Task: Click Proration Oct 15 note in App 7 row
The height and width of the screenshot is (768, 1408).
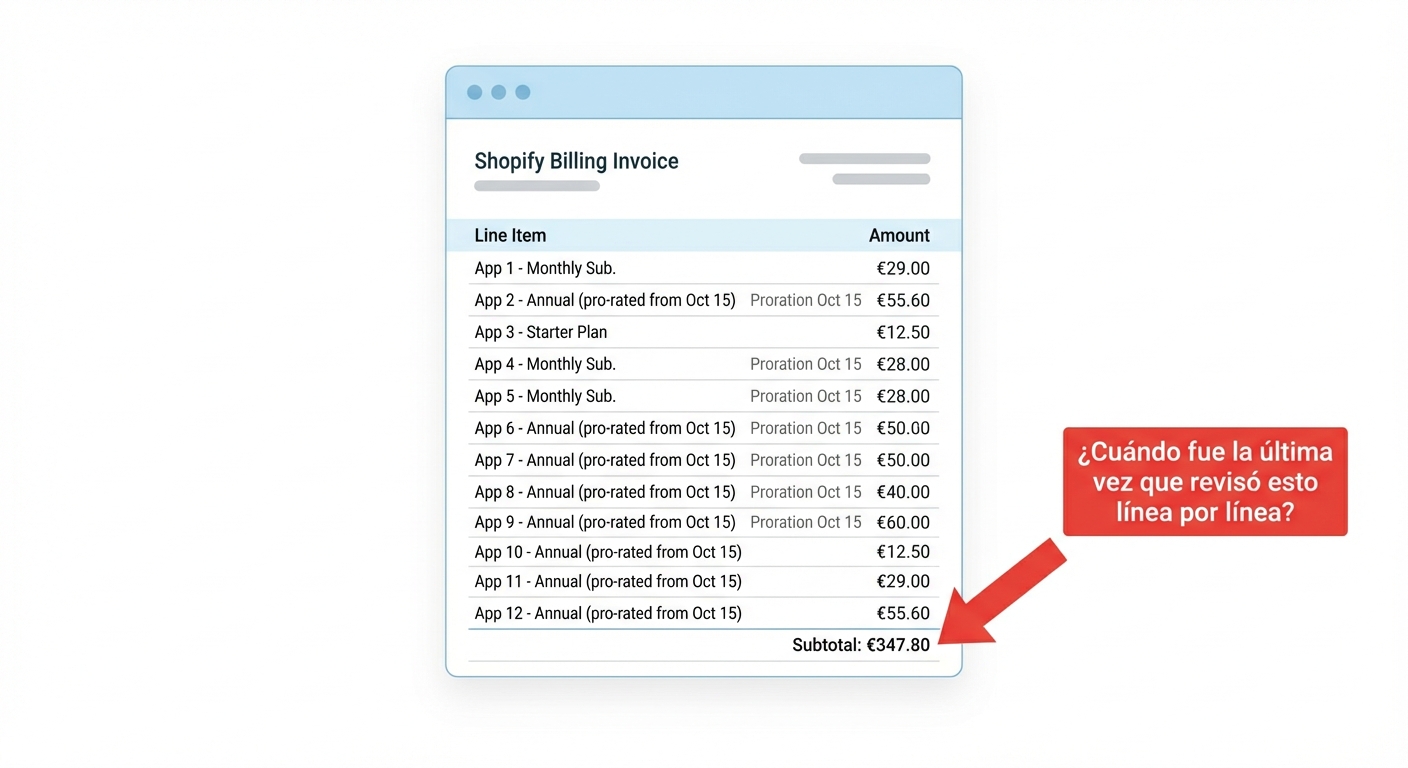Action: [x=806, y=460]
